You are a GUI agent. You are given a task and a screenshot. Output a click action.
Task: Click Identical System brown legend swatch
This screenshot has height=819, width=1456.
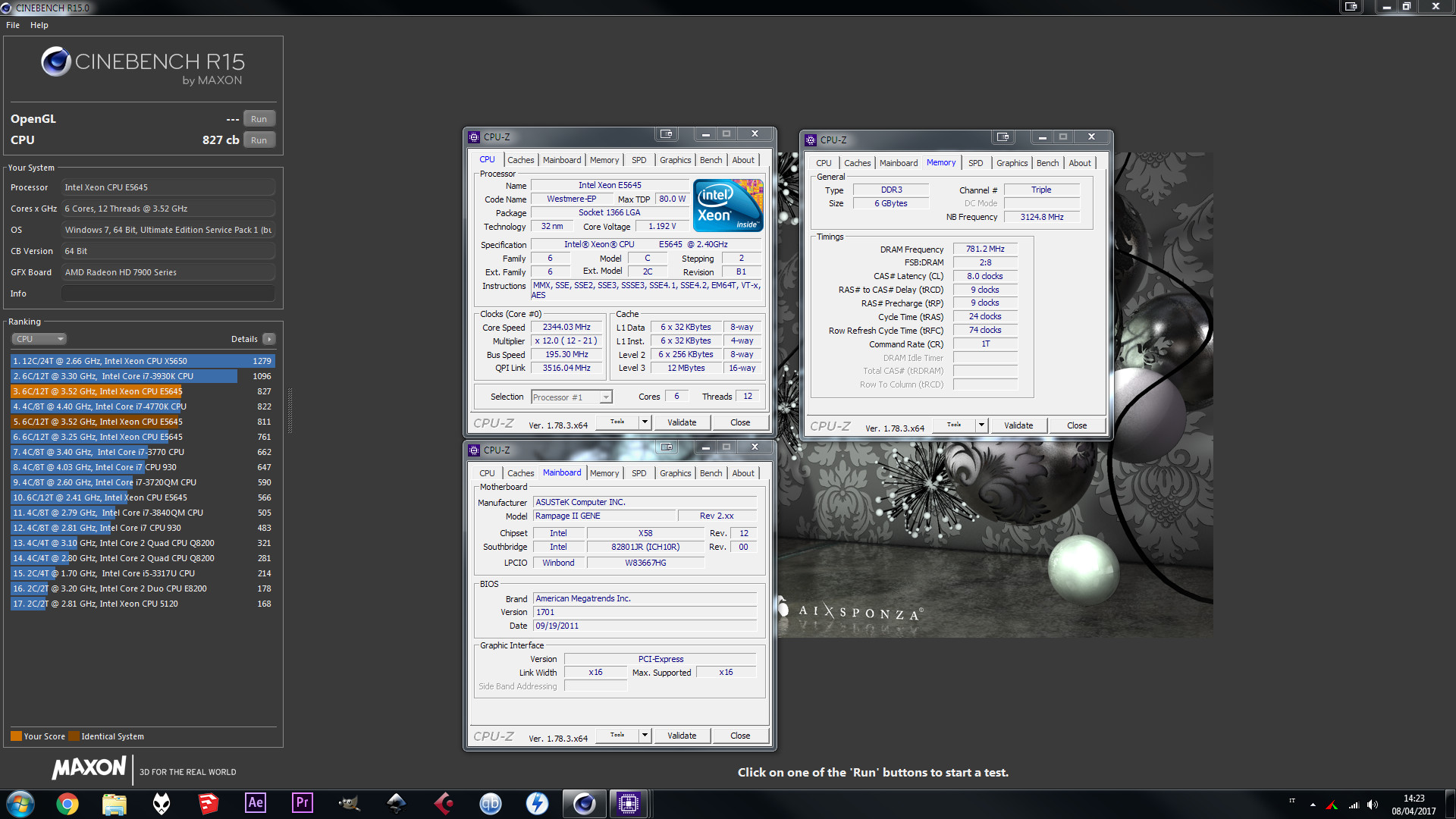74,736
